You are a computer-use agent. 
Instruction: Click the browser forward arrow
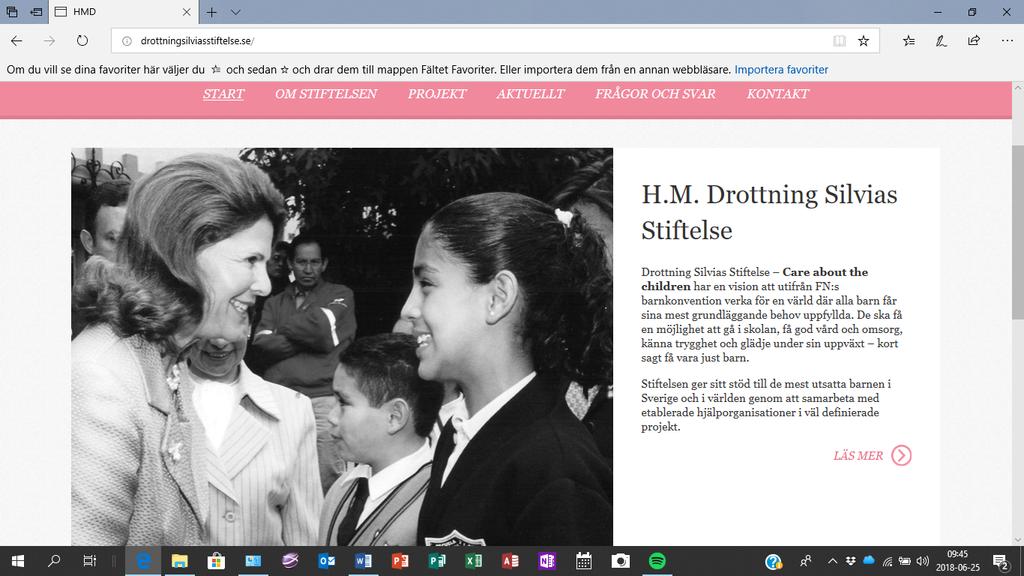pos(50,40)
